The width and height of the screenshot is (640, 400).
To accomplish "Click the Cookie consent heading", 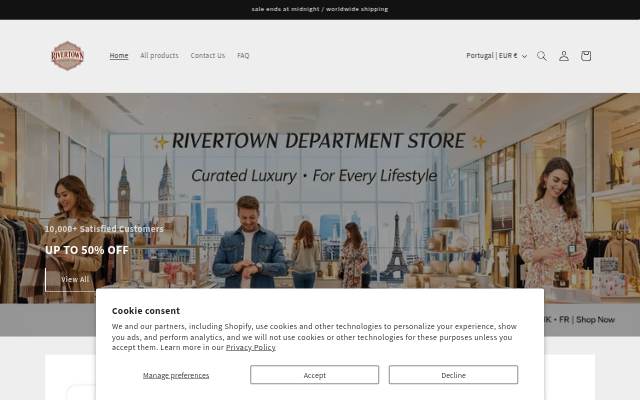I will pyautogui.click(x=146, y=311).
